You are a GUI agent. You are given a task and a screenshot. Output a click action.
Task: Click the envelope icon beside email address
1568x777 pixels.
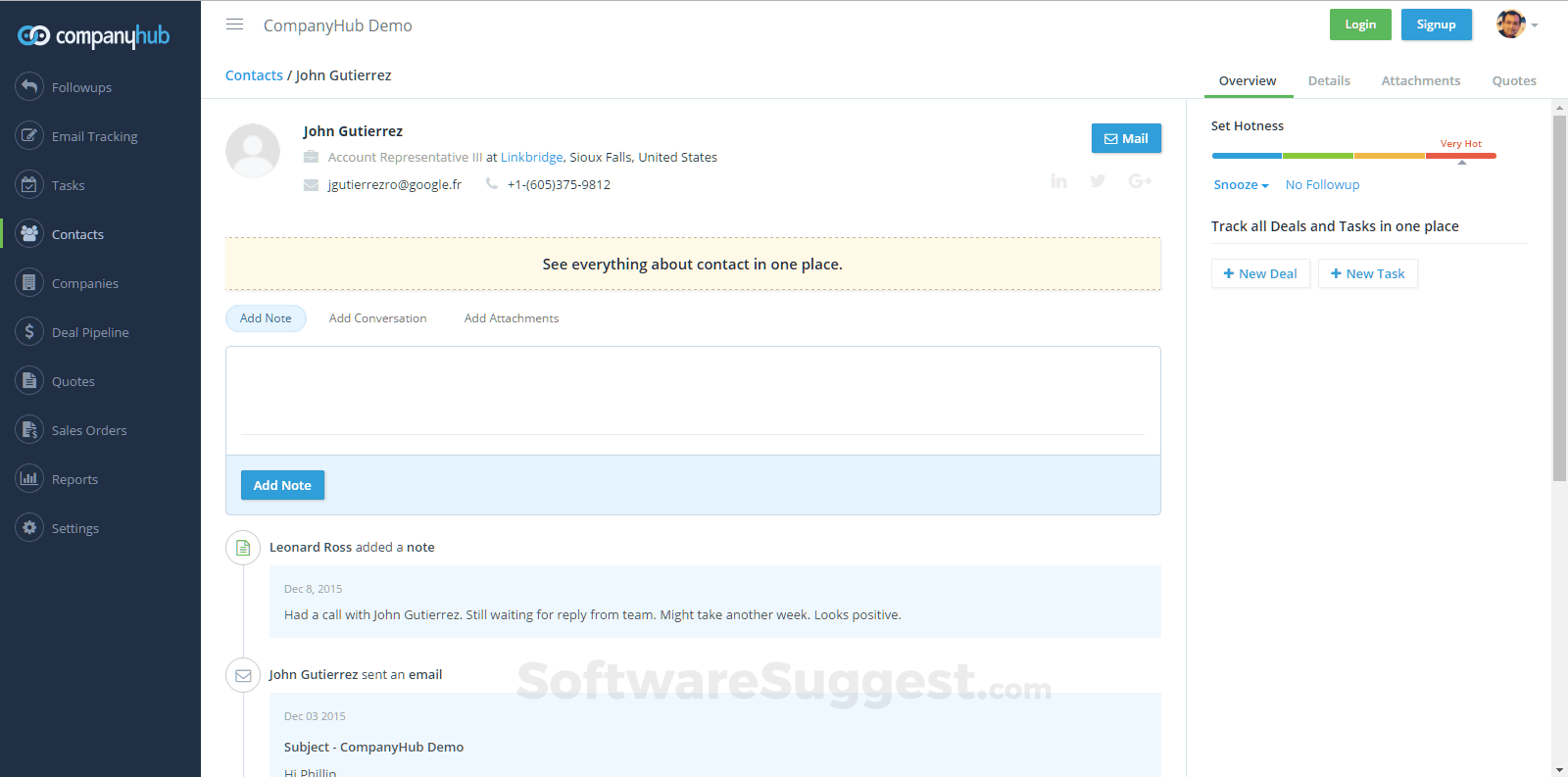tap(311, 185)
